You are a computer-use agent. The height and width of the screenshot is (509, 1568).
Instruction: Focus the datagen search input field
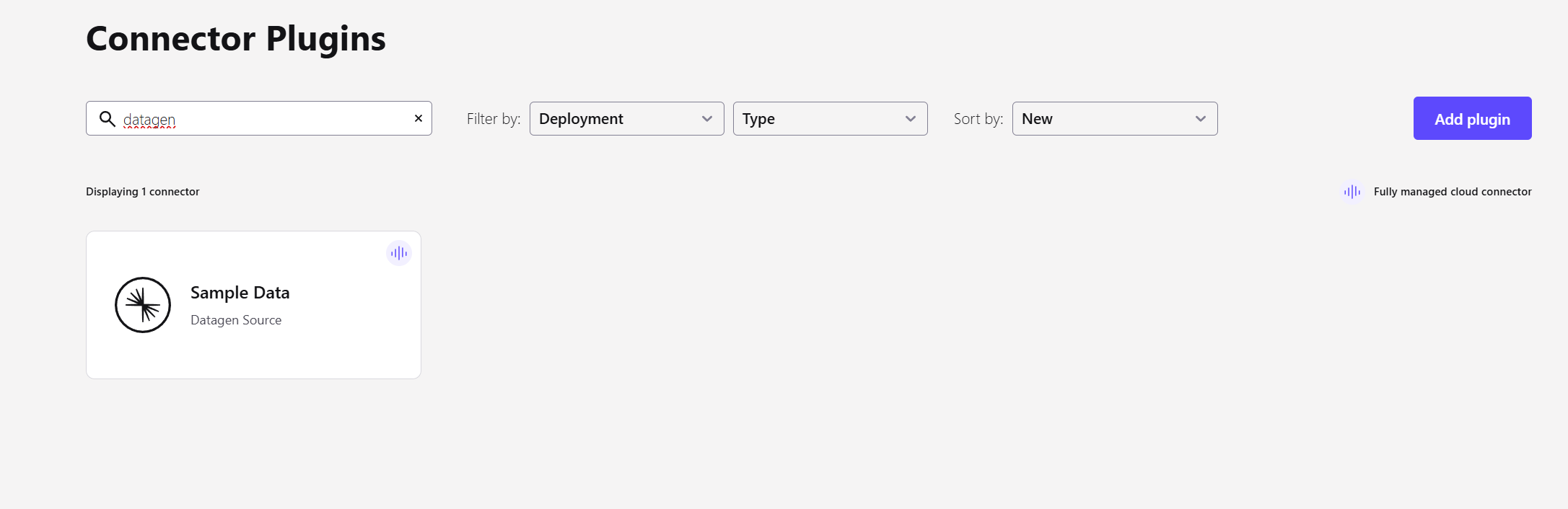(x=267, y=119)
